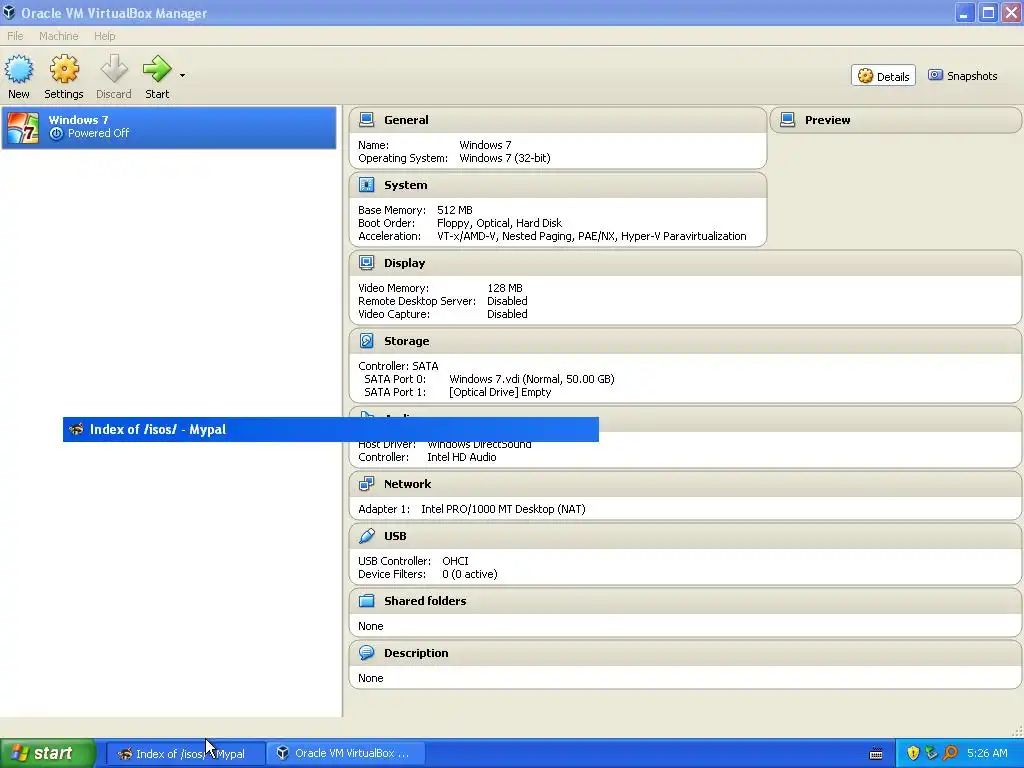Click Oracle VM VirtualBox taskbar button
1024x768 pixels.
(x=346, y=754)
